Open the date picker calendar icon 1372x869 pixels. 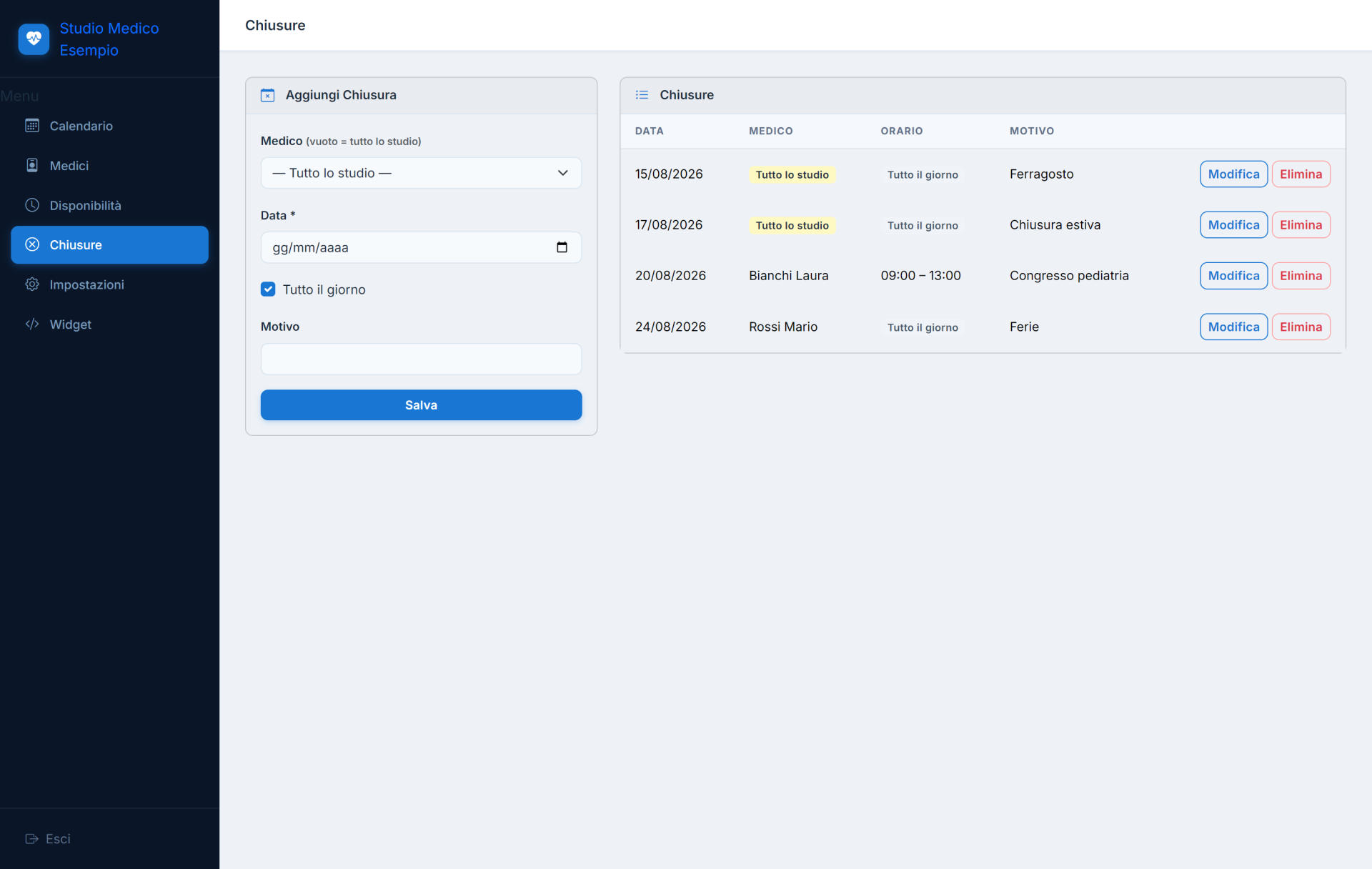[562, 247]
